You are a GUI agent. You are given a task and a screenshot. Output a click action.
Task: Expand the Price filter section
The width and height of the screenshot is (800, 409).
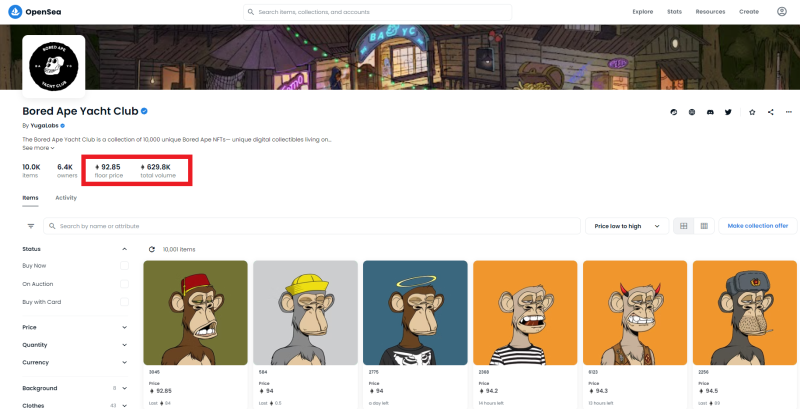(124, 327)
